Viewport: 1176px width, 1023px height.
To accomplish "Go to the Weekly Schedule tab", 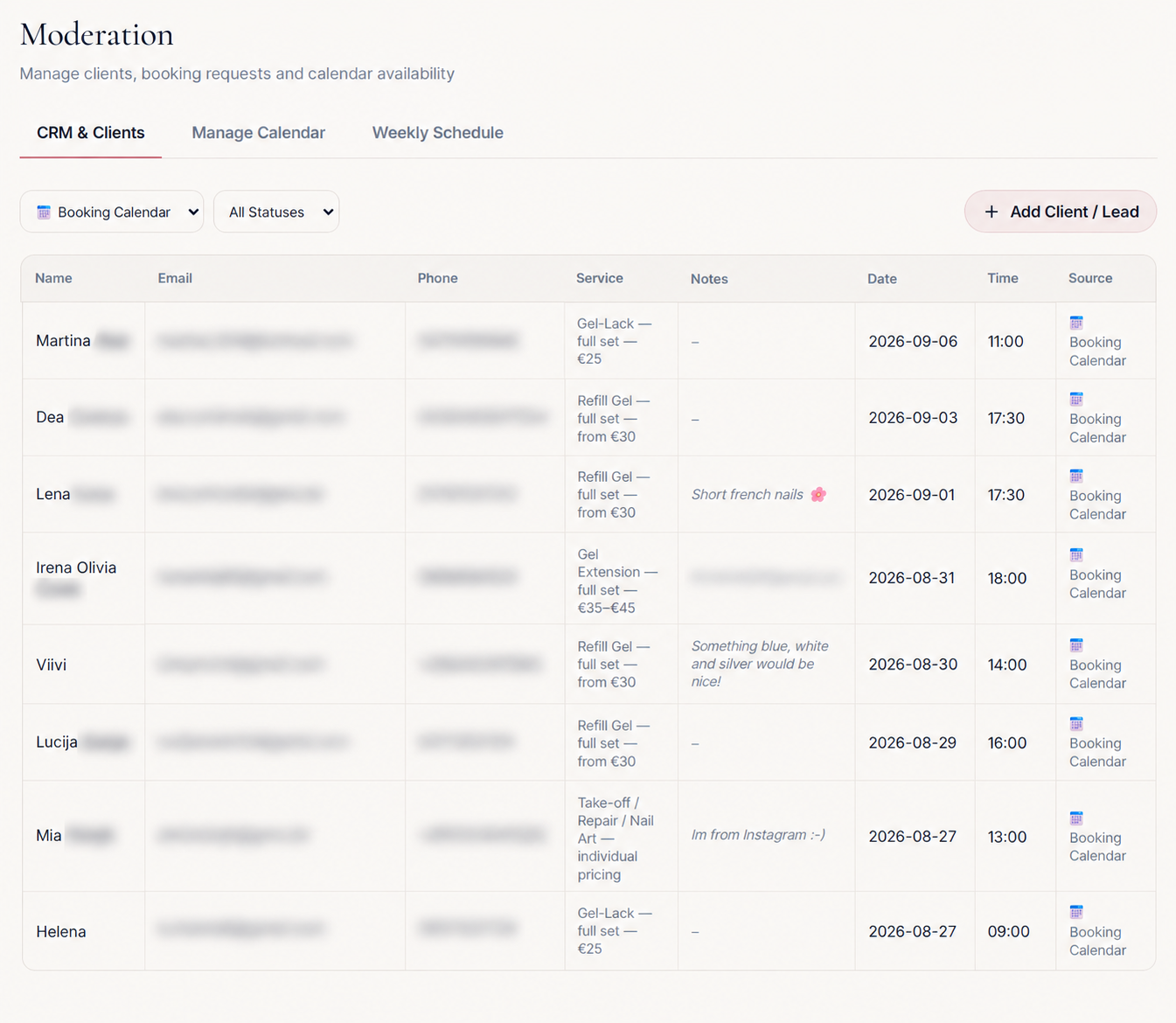I will coord(438,133).
